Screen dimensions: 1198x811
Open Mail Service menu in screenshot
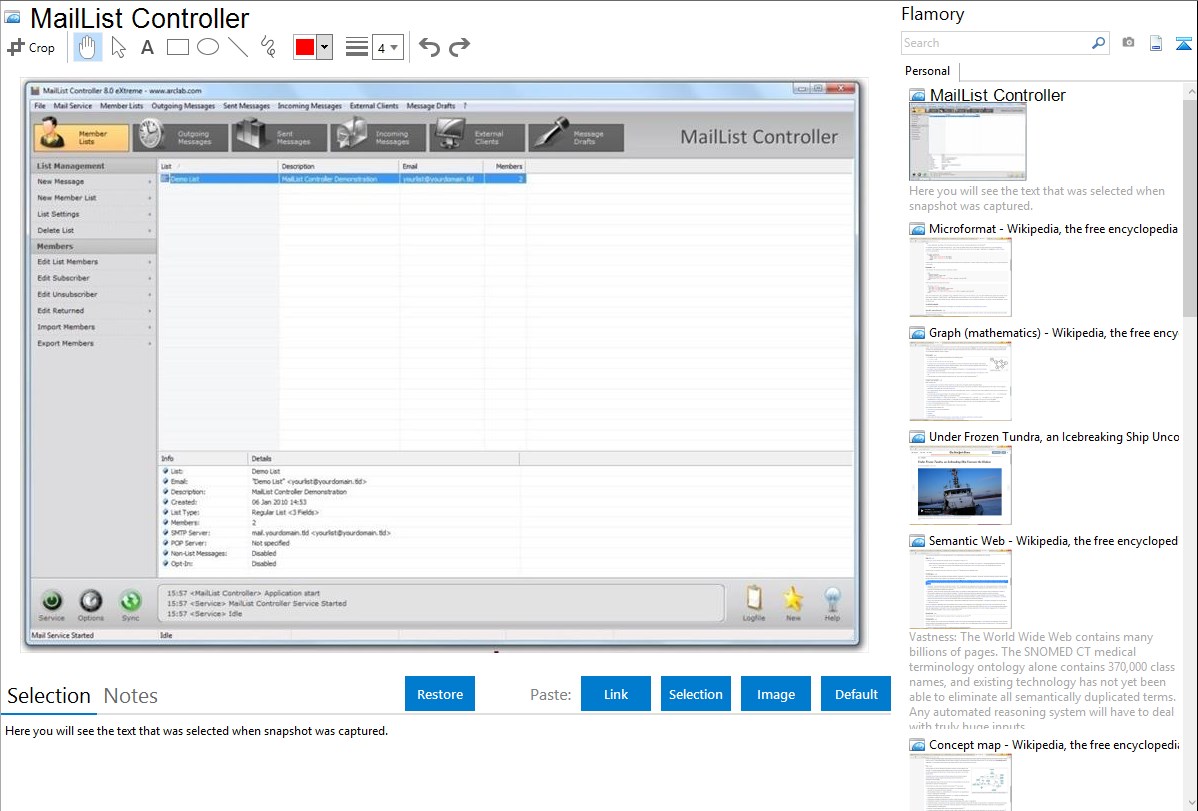coord(73,106)
